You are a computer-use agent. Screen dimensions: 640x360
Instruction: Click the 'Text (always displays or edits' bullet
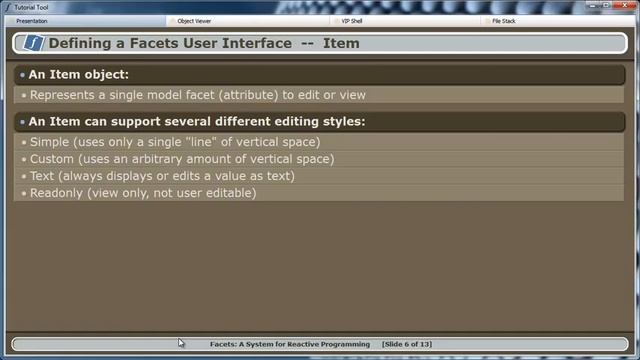pyautogui.click(x=319, y=176)
